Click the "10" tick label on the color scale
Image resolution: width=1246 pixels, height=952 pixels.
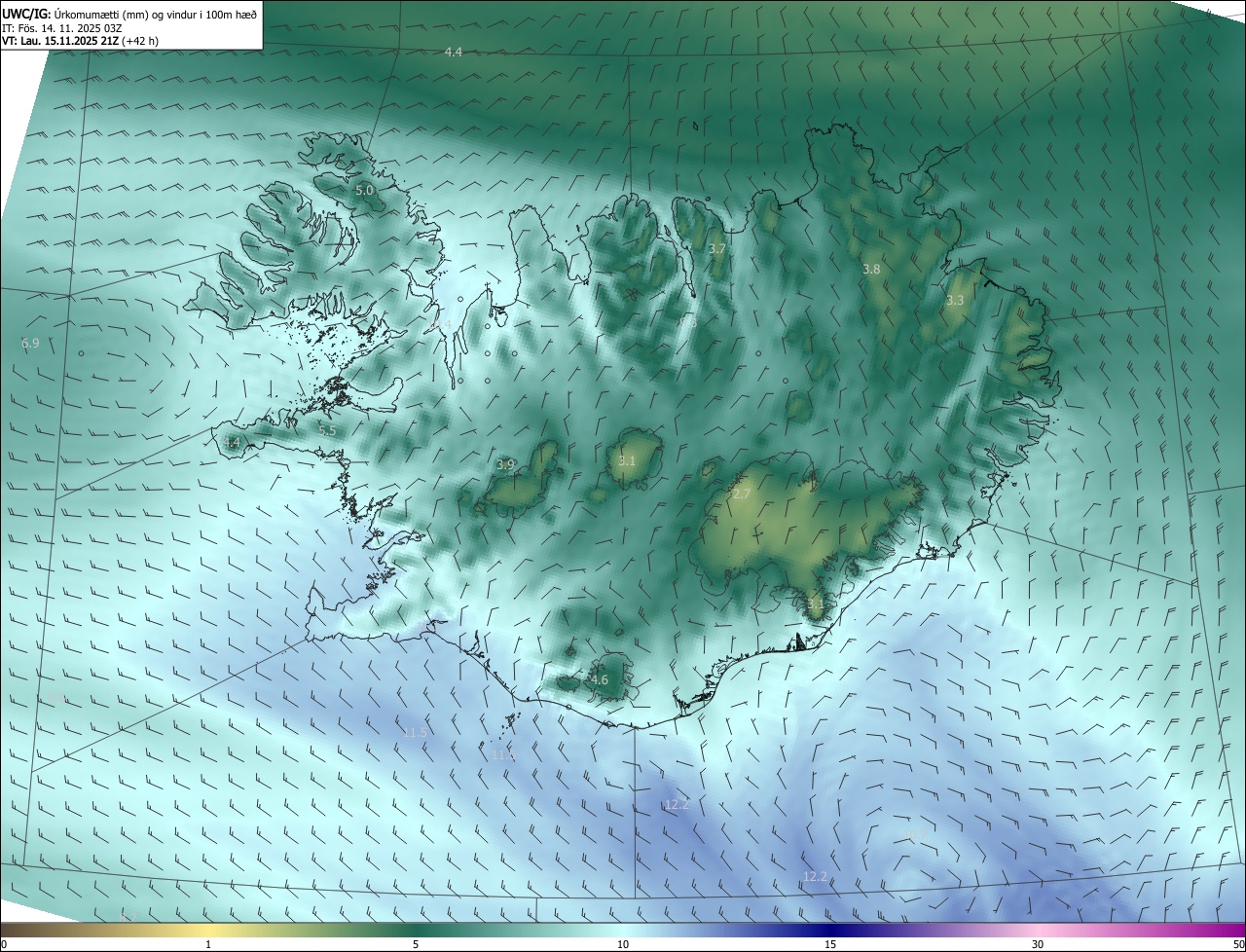point(623,944)
